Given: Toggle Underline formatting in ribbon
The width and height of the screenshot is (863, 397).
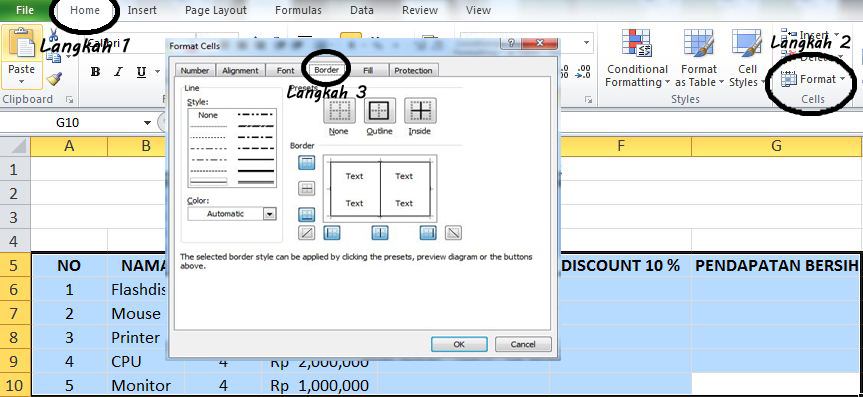Looking at the screenshot, I should coord(141,72).
